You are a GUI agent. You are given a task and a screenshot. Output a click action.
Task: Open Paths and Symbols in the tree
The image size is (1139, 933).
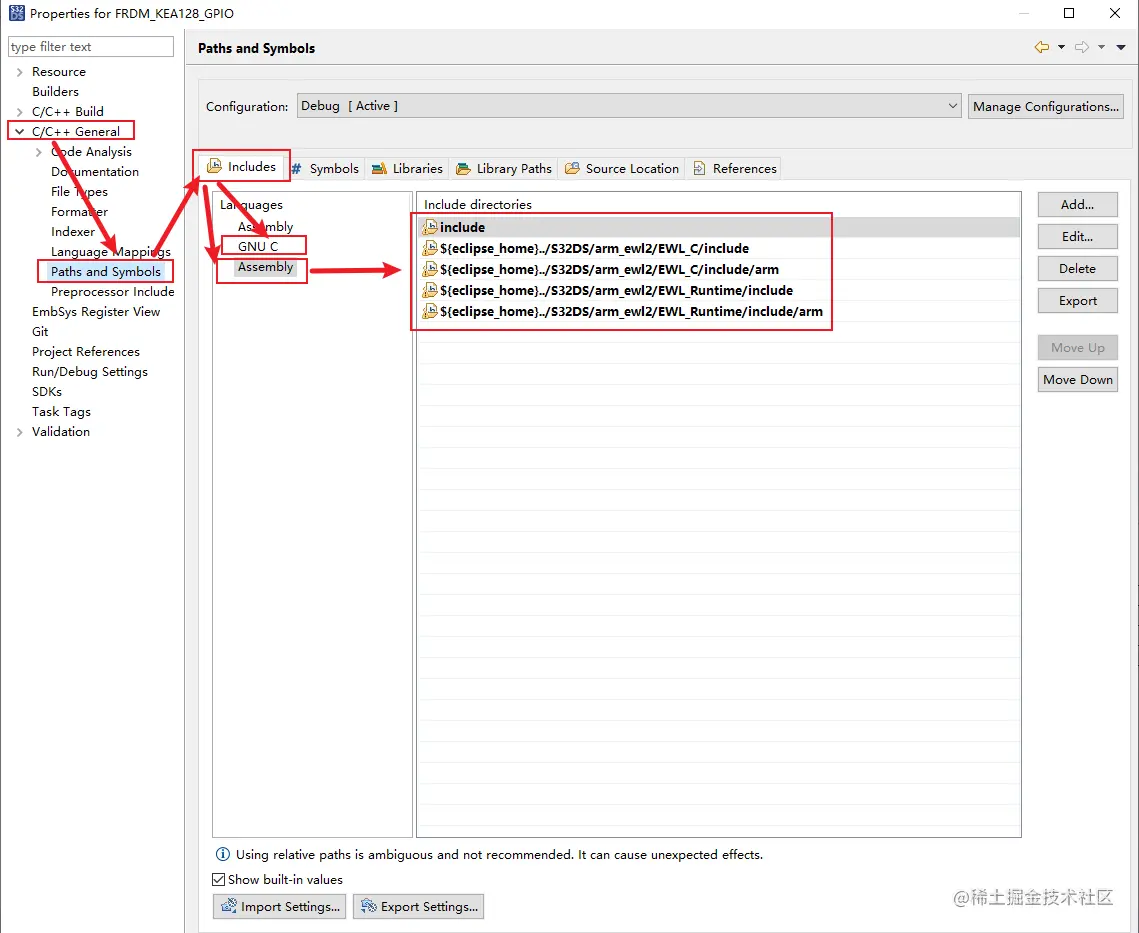pos(105,272)
